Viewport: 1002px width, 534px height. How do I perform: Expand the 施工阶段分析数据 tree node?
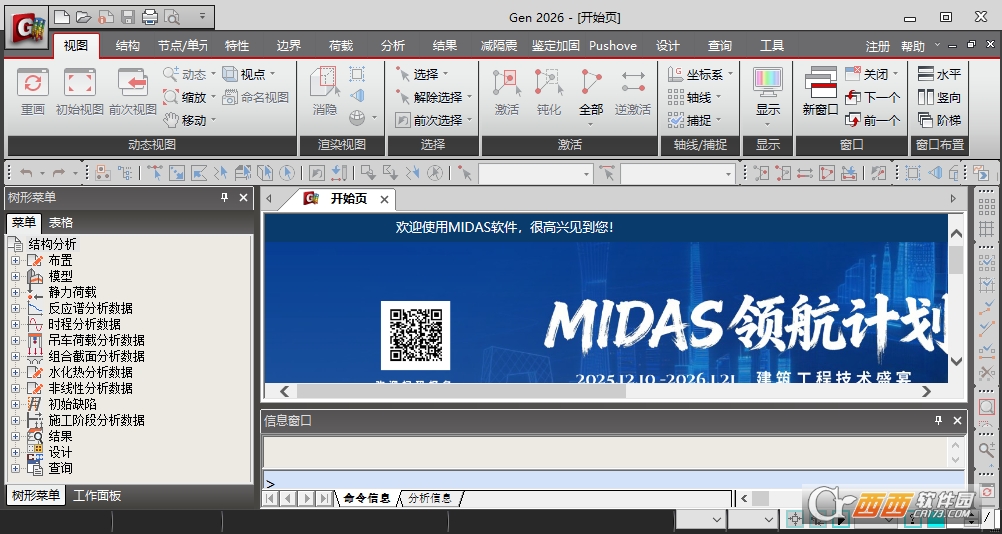pos(15,420)
